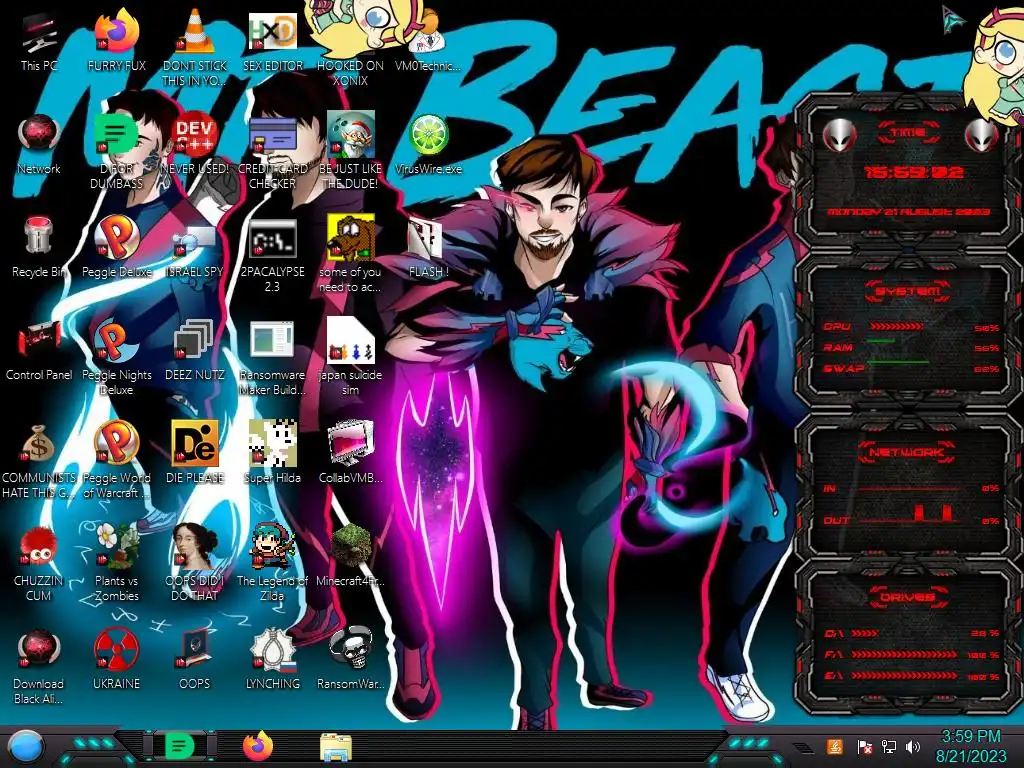Click the DRIVES header in the widget
The width and height of the screenshot is (1024, 768).
(x=908, y=597)
